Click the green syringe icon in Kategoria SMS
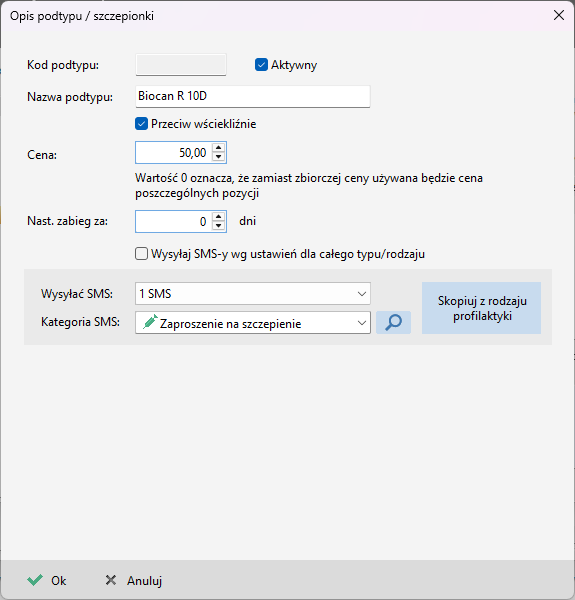This screenshot has width=575, height=600. click(x=150, y=322)
